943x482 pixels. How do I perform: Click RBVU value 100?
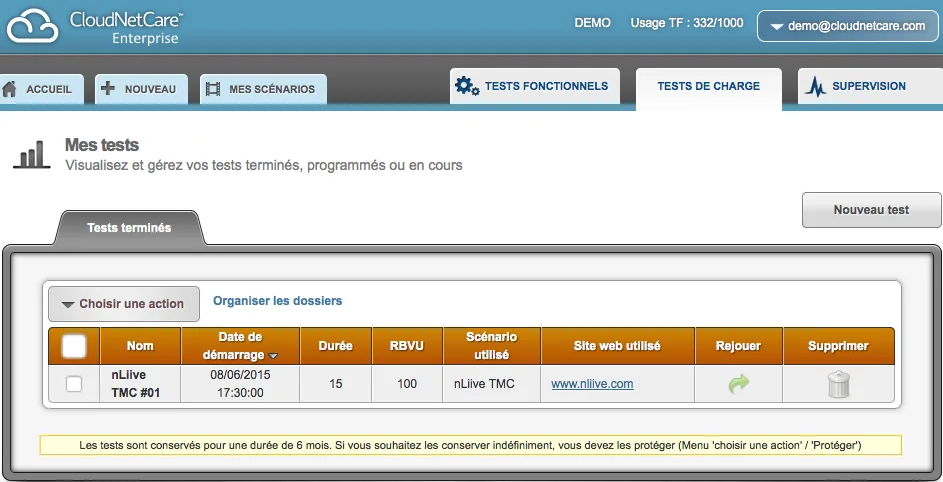pyautogui.click(x=407, y=384)
